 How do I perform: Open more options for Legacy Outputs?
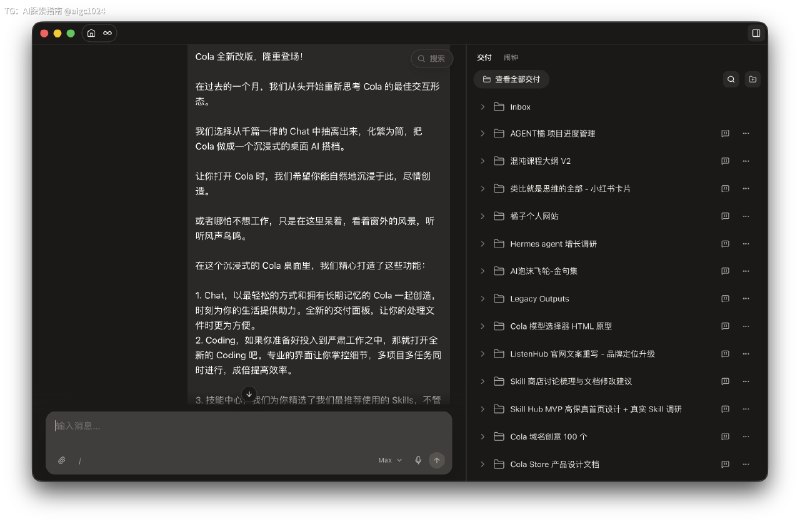click(746, 299)
